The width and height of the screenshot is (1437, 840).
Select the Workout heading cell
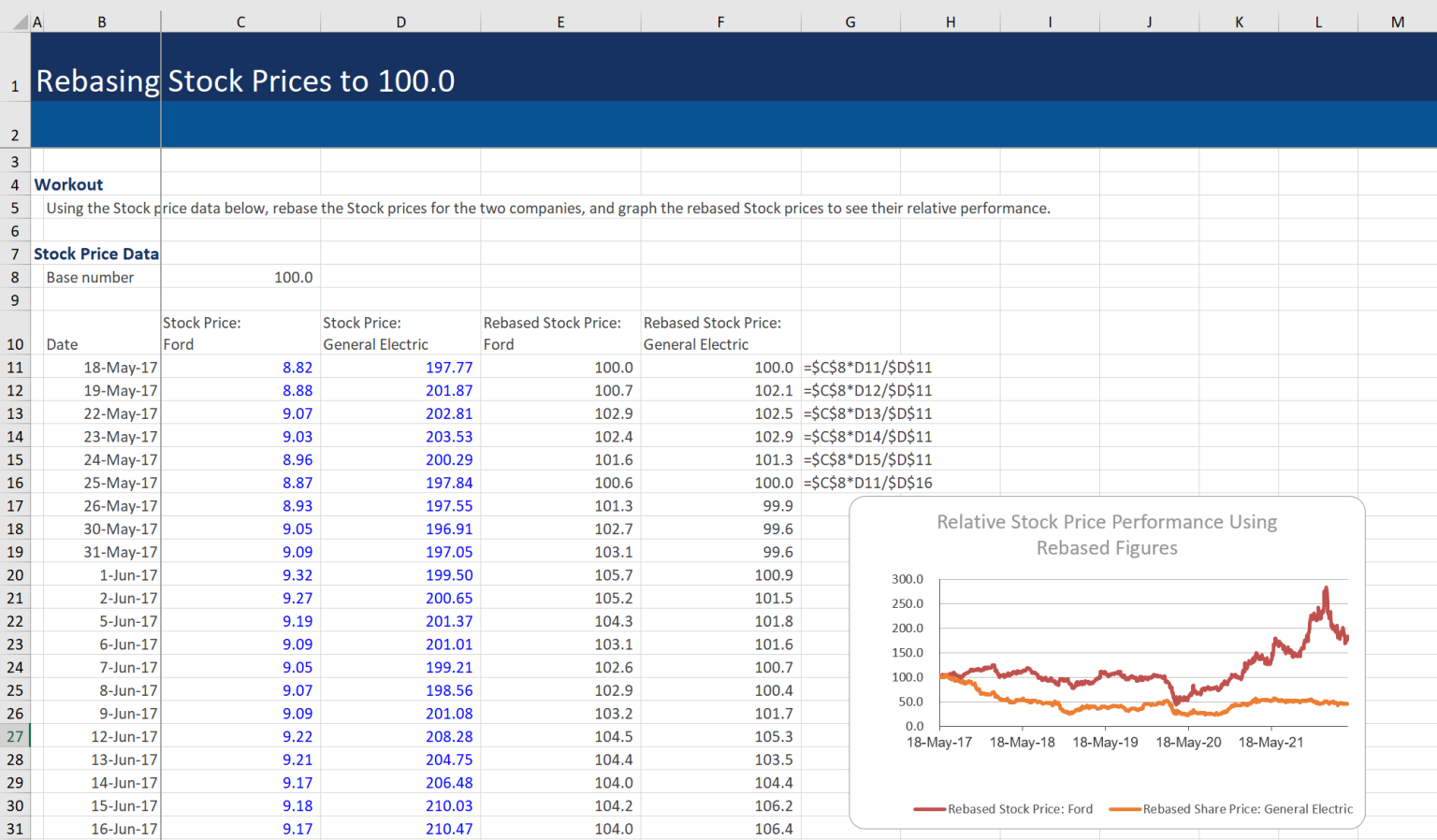click(68, 184)
